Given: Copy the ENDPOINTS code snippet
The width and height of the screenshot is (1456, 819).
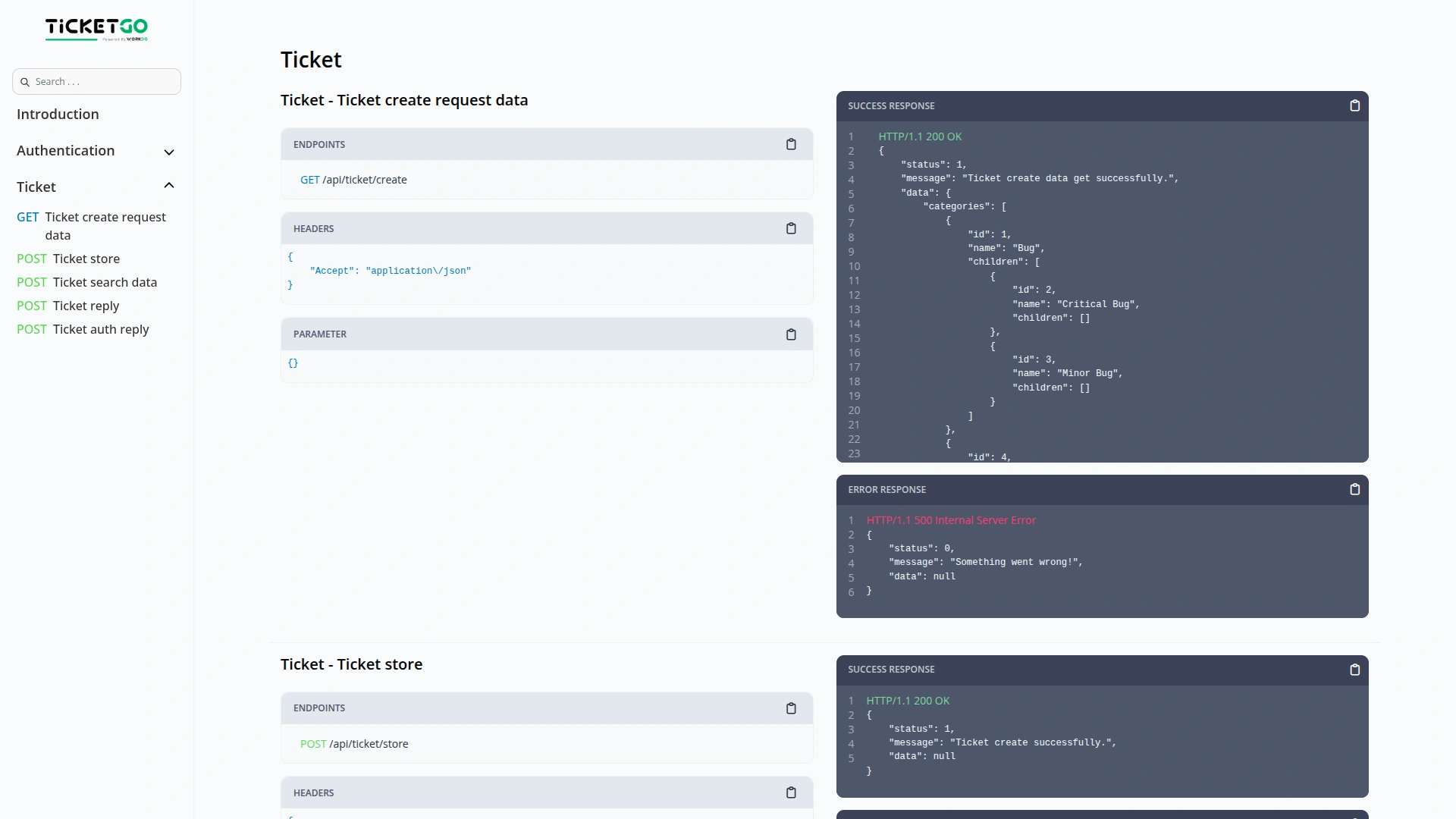Looking at the screenshot, I should coord(792,144).
